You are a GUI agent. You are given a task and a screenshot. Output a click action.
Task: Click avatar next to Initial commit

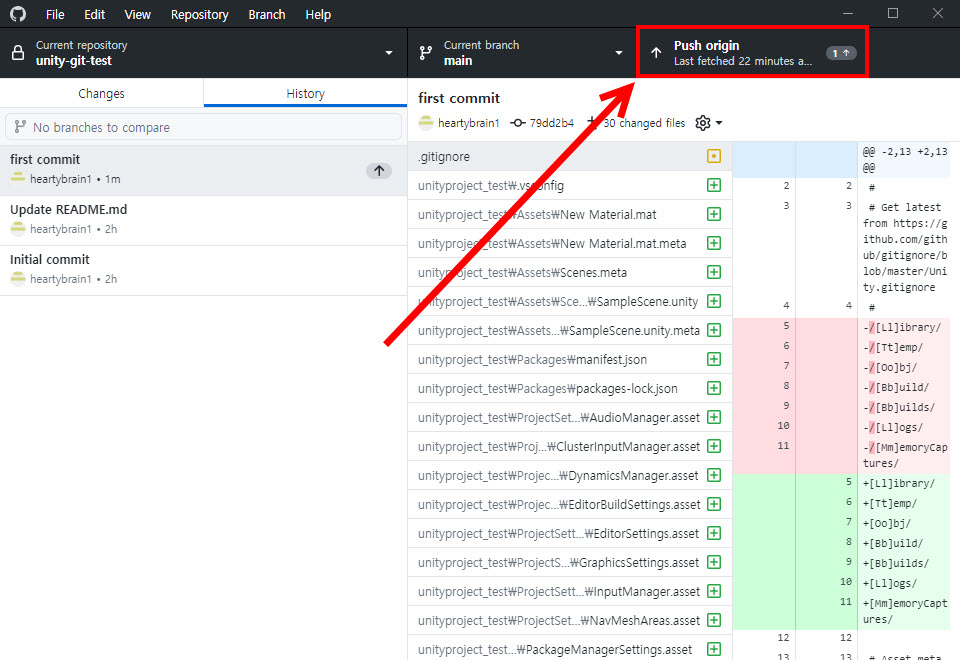18,279
